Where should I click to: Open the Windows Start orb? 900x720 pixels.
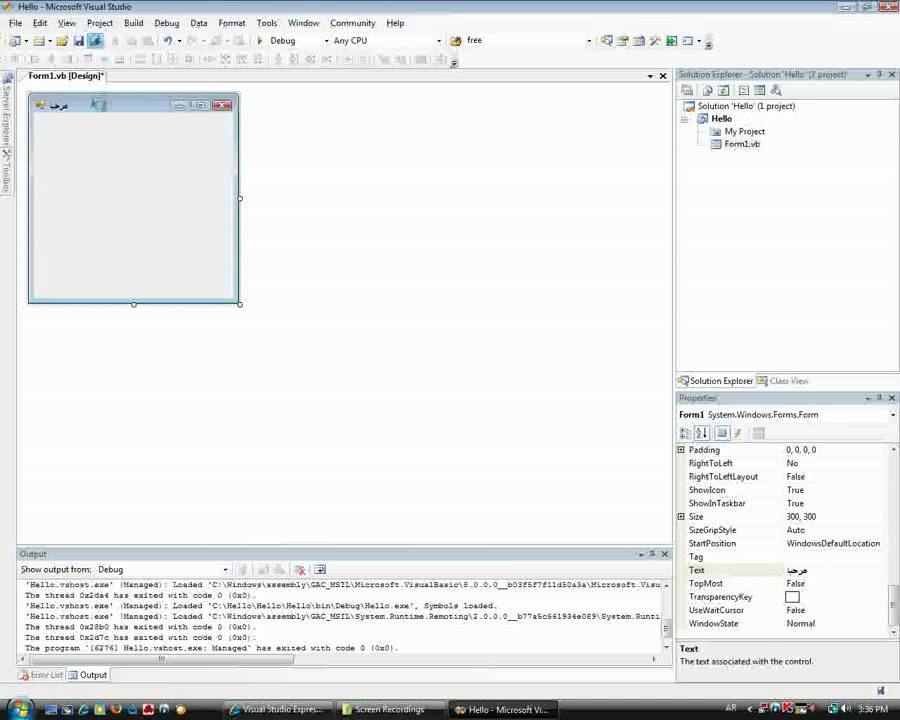(21, 709)
